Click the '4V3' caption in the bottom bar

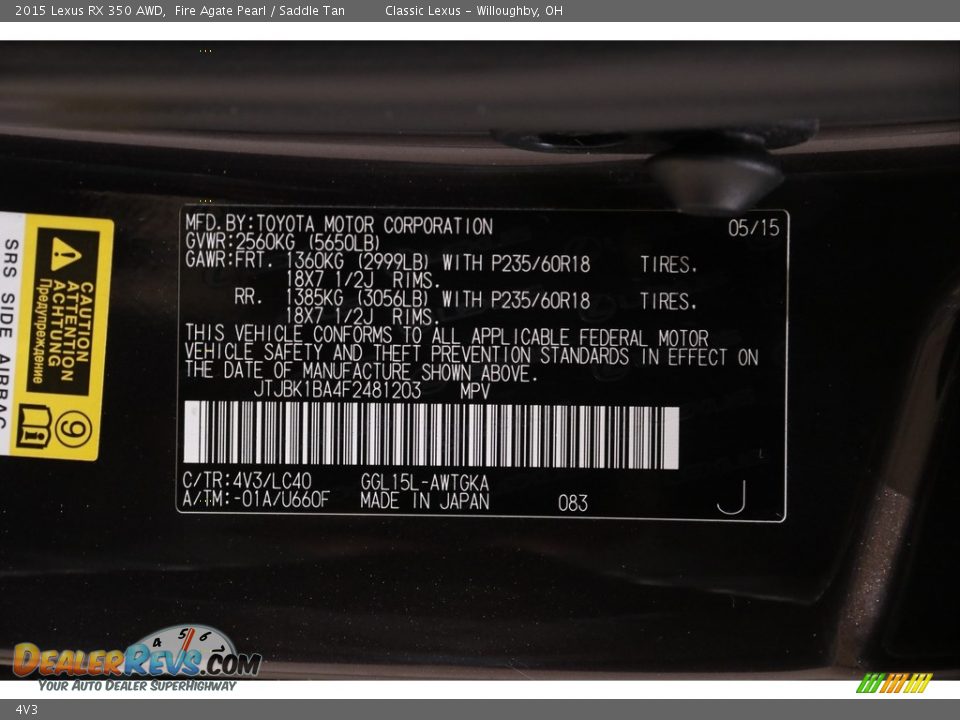(26, 710)
